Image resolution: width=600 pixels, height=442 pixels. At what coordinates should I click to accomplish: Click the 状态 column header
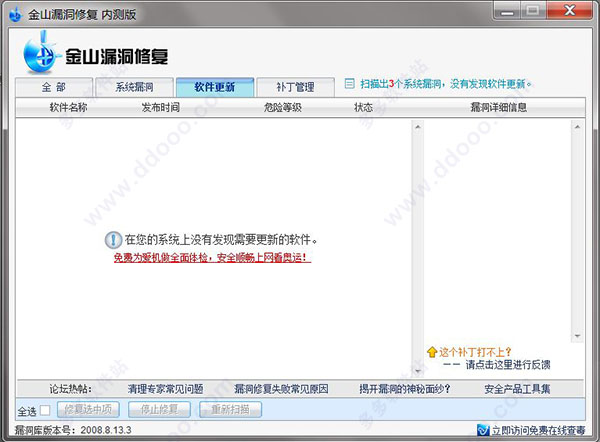[x=363, y=107]
